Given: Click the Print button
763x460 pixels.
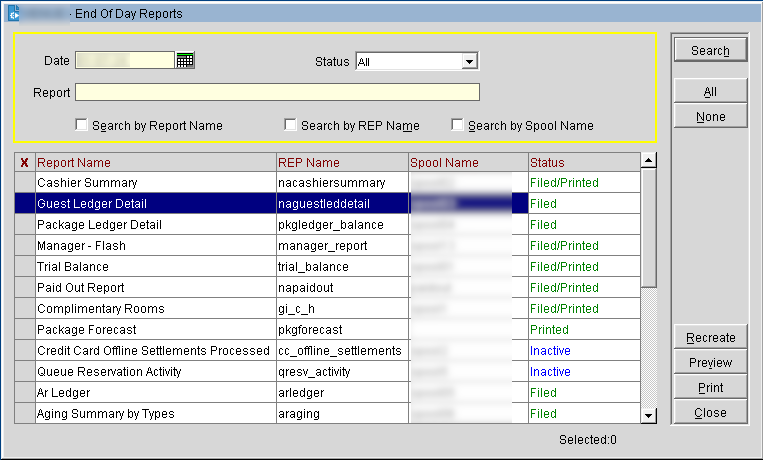Looking at the screenshot, I should point(710,387).
